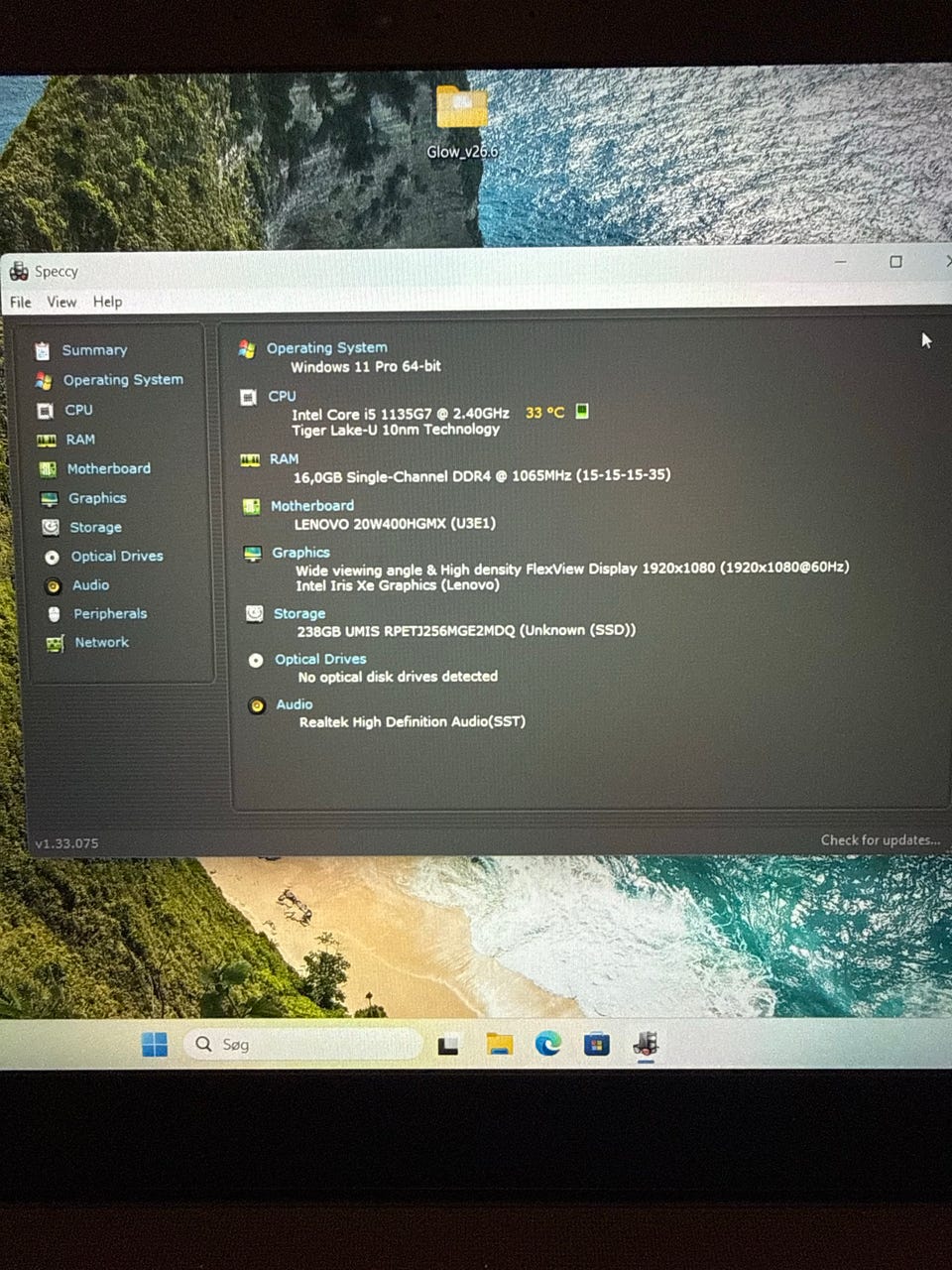The image size is (952, 1270).
Task: Select the Graphics monitor icon in sidebar
Action: [50, 499]
